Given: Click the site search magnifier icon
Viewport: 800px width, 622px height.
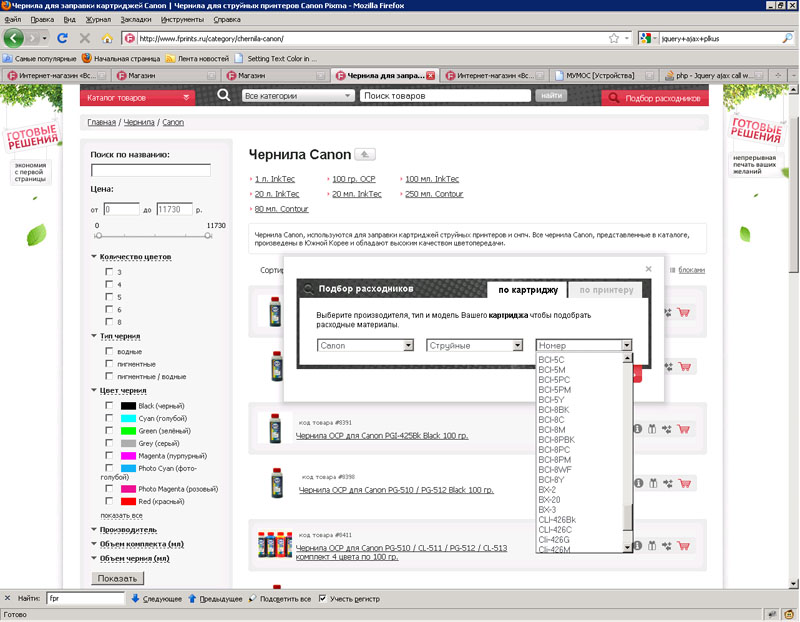Looking at the screenshot, I should (223, 95).
